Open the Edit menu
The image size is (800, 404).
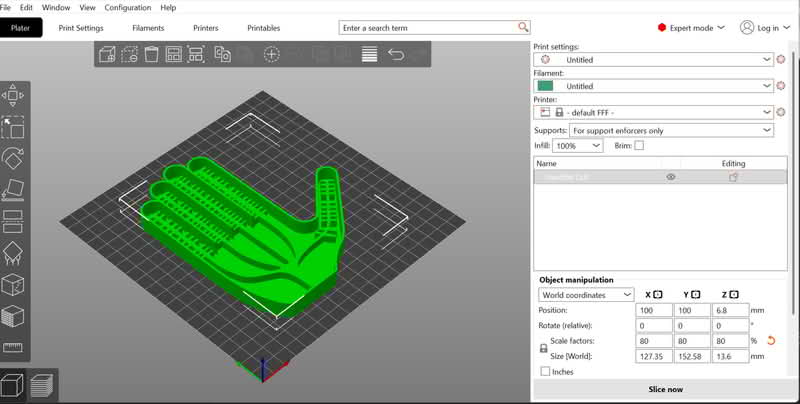(26, 8)
